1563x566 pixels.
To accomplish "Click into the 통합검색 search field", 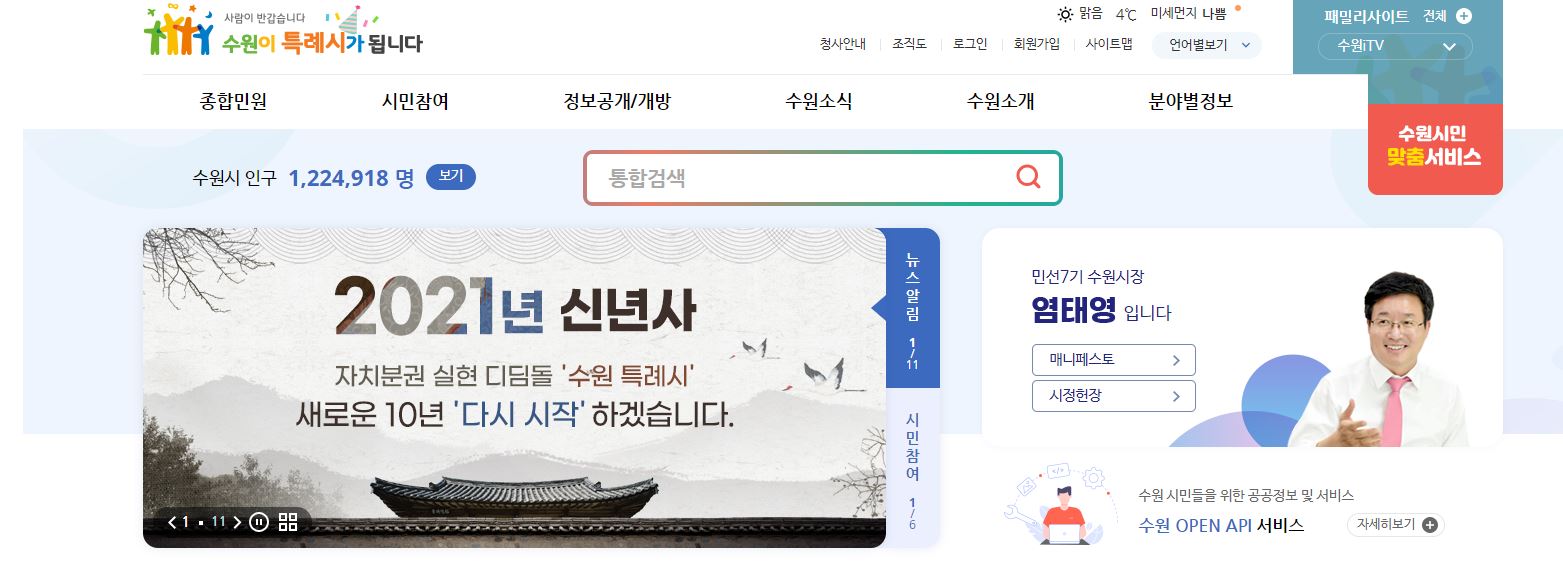I will (800, 178).
